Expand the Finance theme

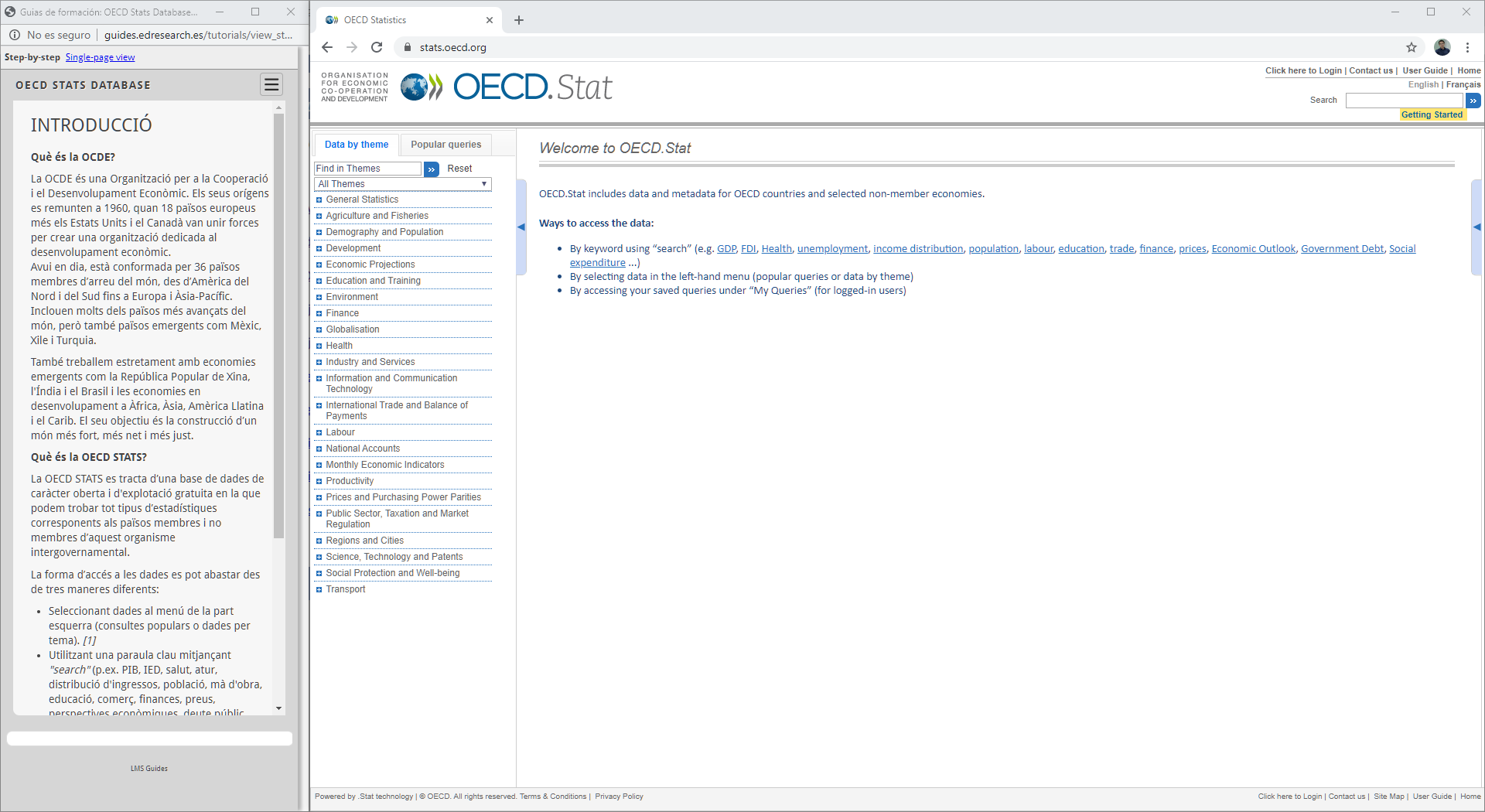[319, 313]
